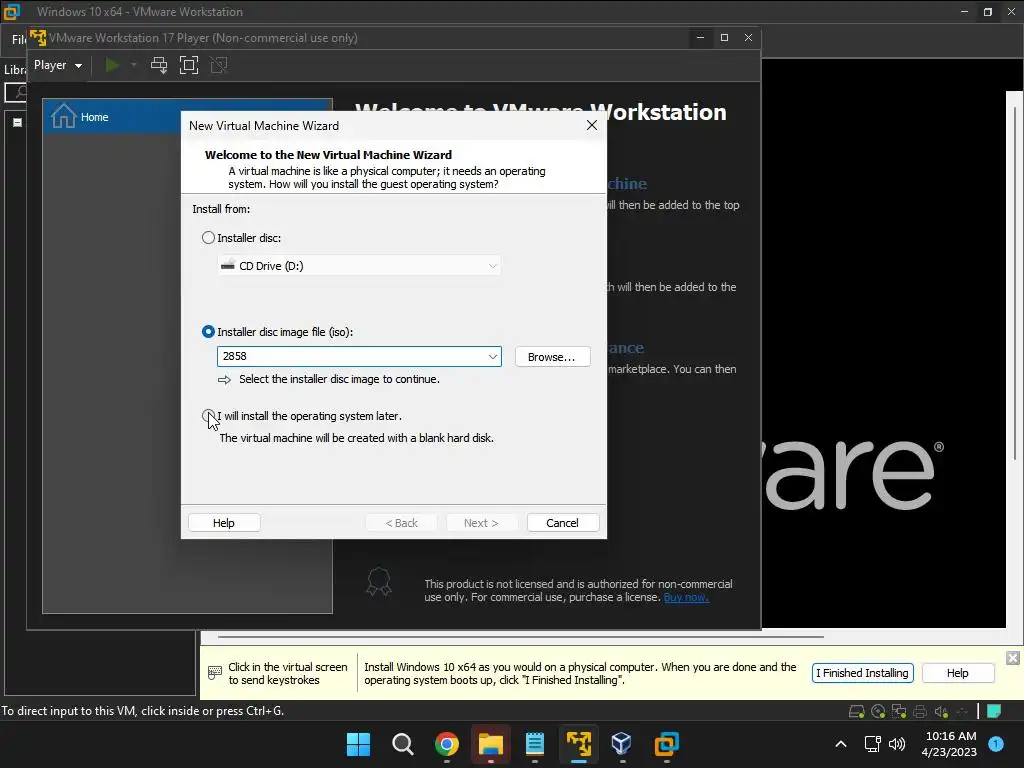
Task: Select Installer disc radio button
Action: pos(208,238)
